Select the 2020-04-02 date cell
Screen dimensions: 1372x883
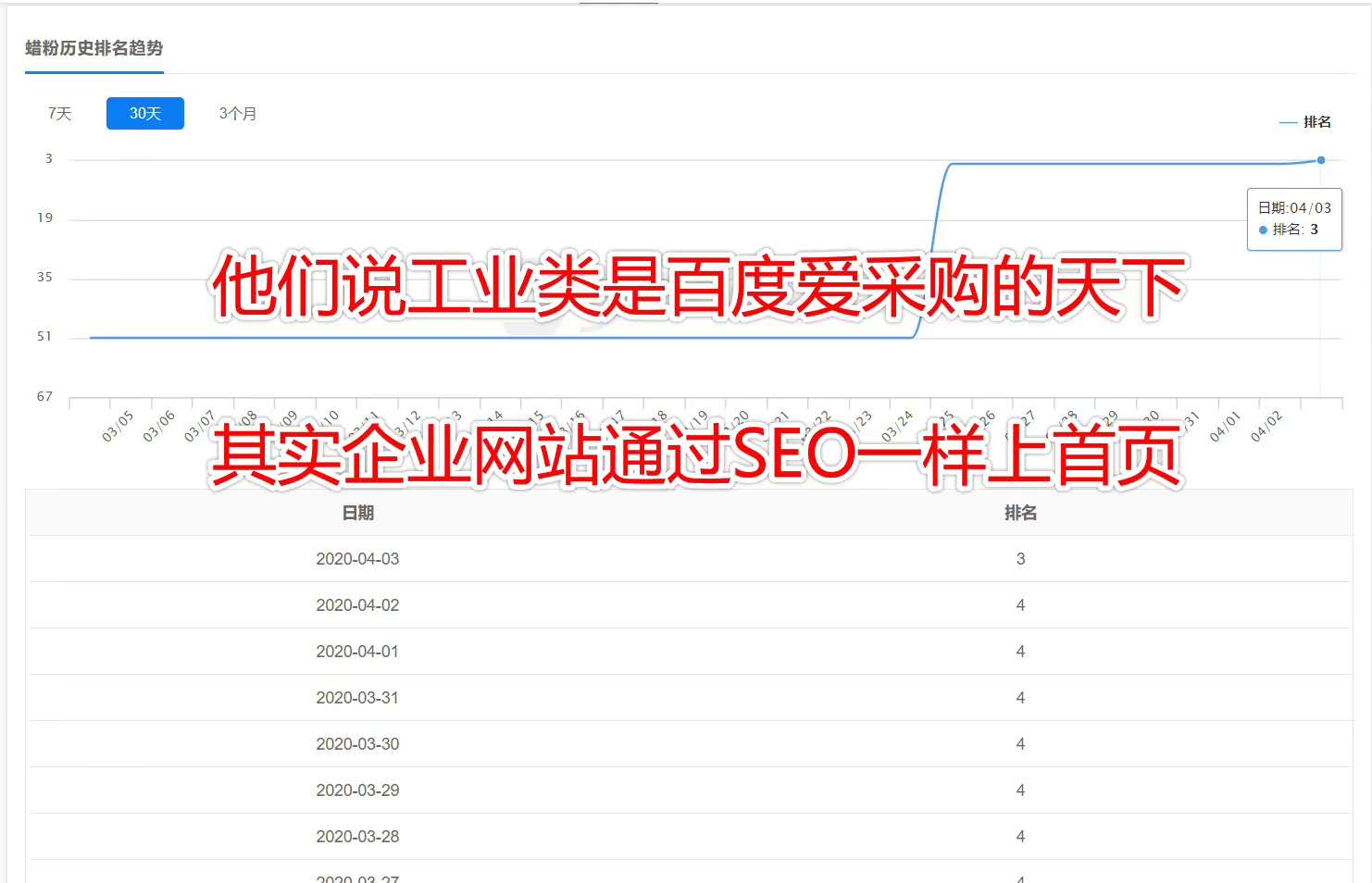[x=357, y=605]
